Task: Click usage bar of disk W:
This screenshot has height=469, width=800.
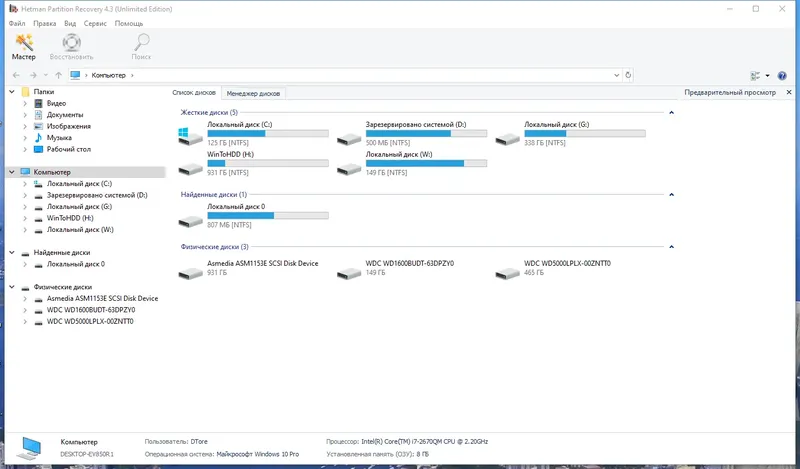Action: click(x=426, y=163)
